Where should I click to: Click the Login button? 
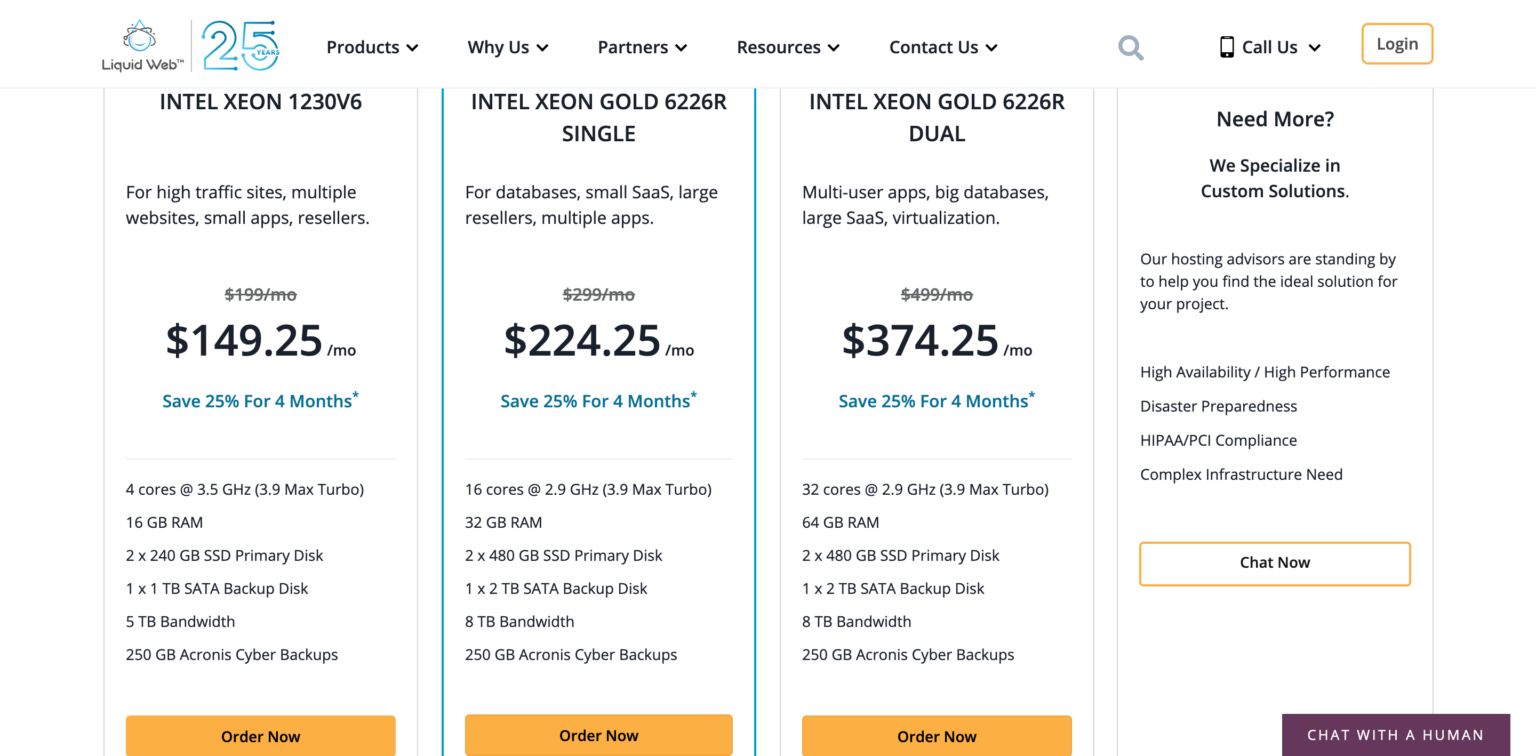click(1396, 44)
